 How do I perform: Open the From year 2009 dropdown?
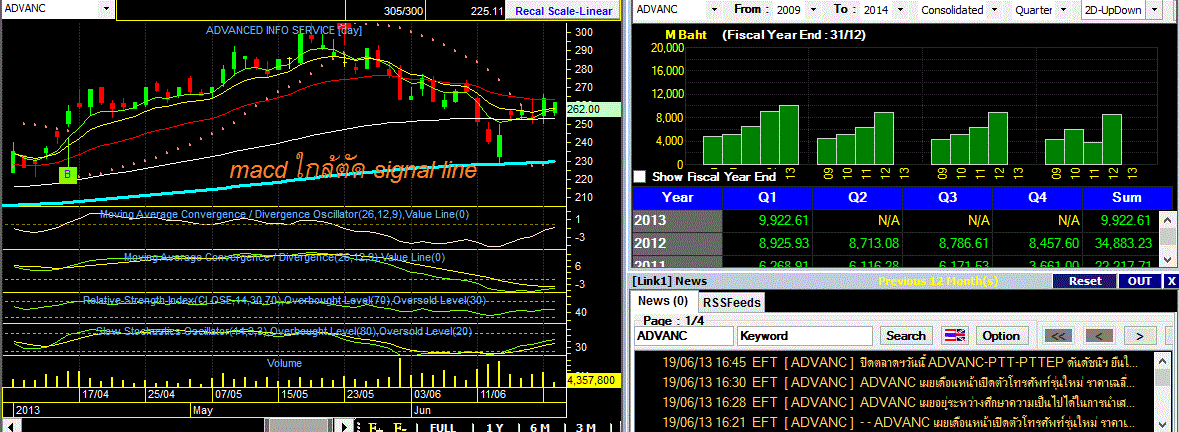tap(812, 10)
